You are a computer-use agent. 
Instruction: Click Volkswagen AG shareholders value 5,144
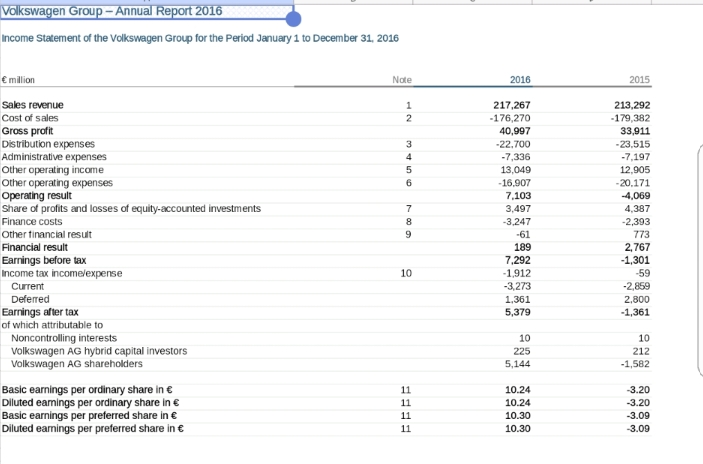(x=518, y=364)
